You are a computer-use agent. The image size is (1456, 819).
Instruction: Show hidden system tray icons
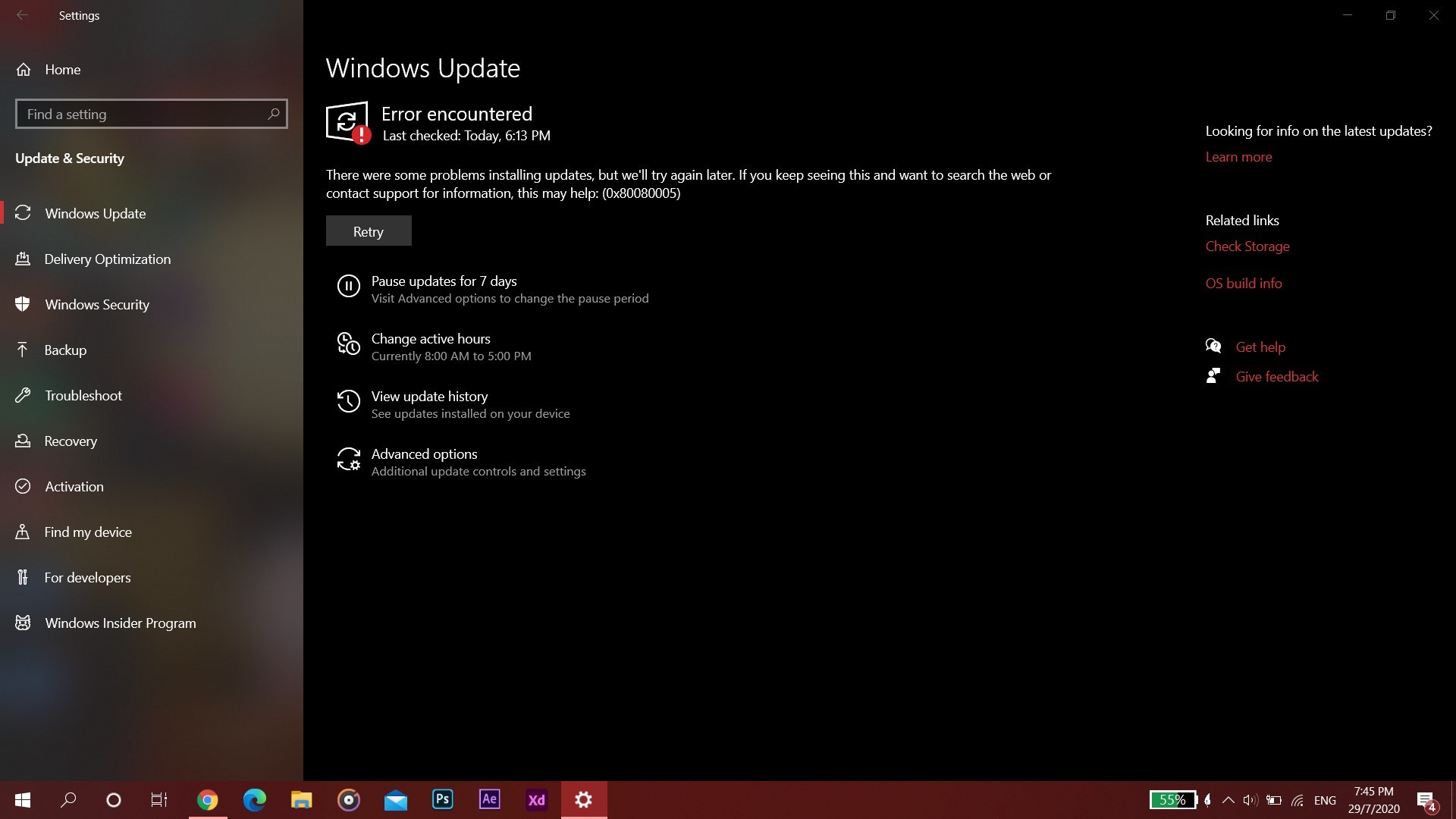coord(1228,800)
